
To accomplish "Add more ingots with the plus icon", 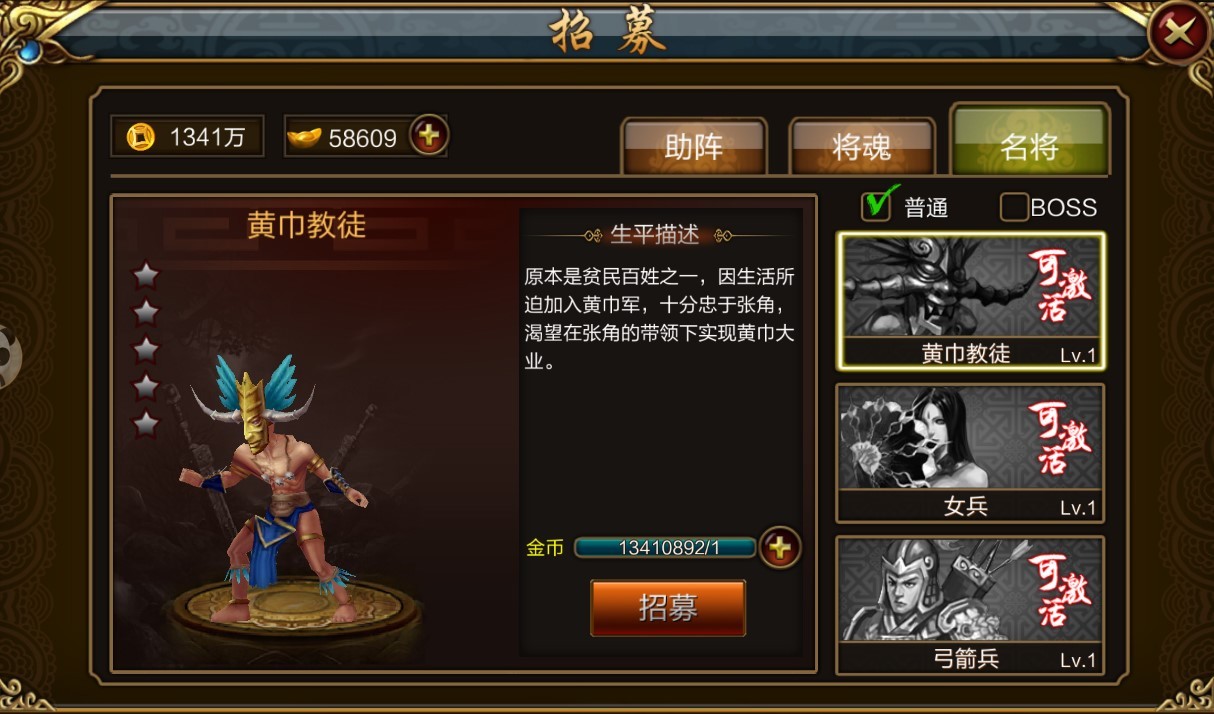I will (x=429, y=136).
